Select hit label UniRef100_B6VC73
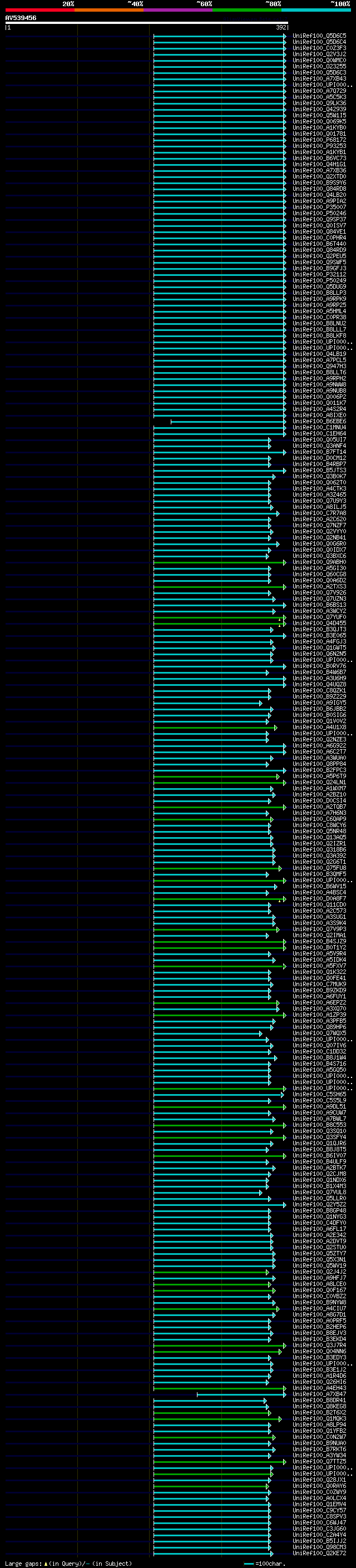 click(319, 159)
